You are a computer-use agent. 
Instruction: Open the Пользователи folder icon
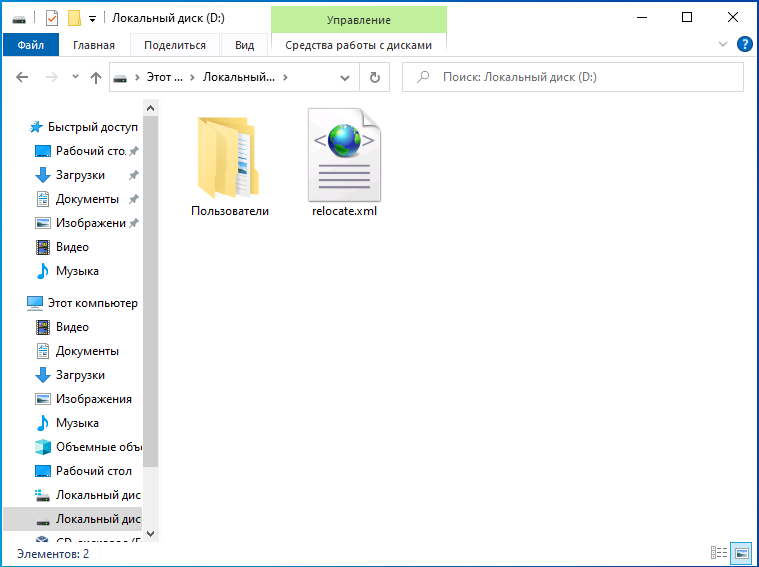[228, 157]
